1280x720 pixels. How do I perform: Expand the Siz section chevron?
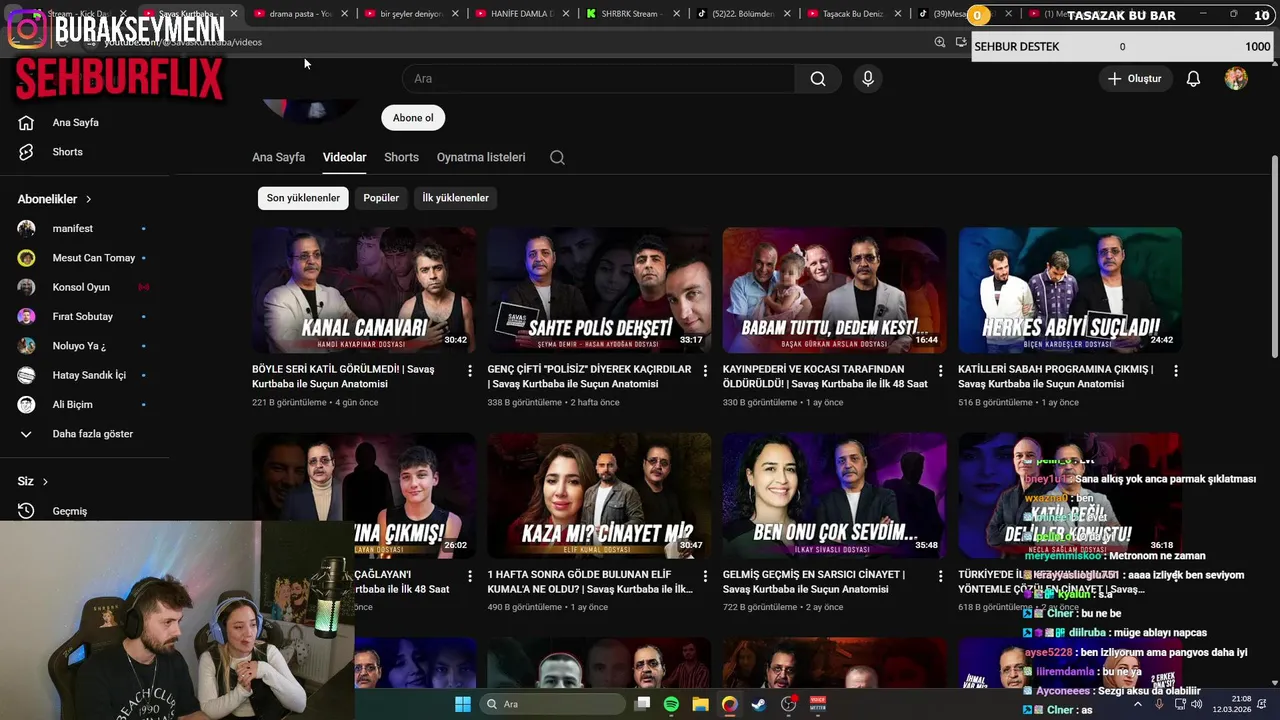[x=45, y=482]
